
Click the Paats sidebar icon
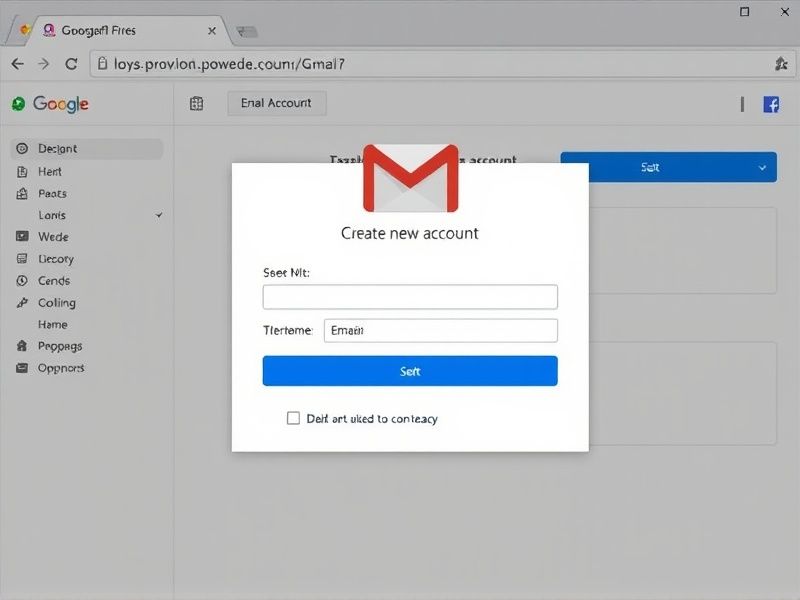(22, 193)
